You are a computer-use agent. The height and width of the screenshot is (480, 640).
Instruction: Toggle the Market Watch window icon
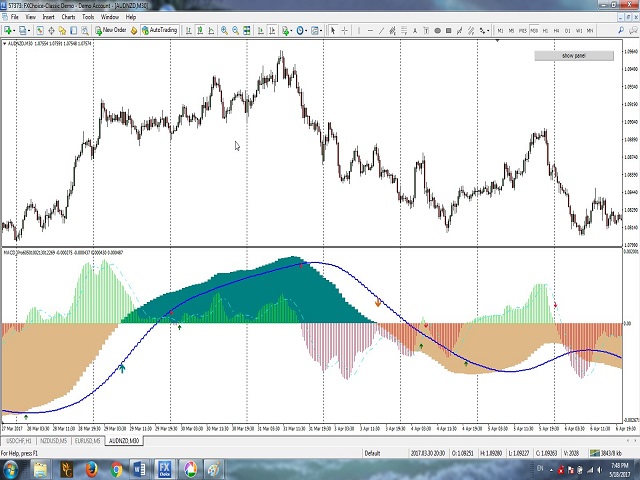[x=40, y=31]
